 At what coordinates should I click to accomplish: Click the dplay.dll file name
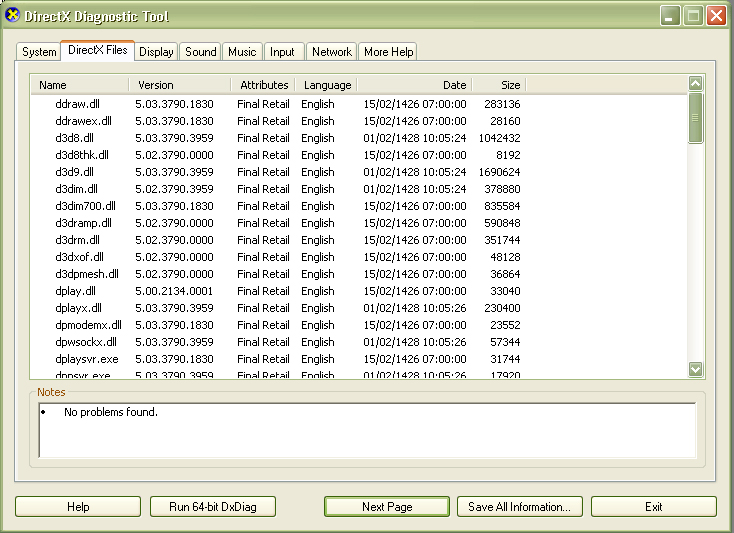[x=75, y=291]
